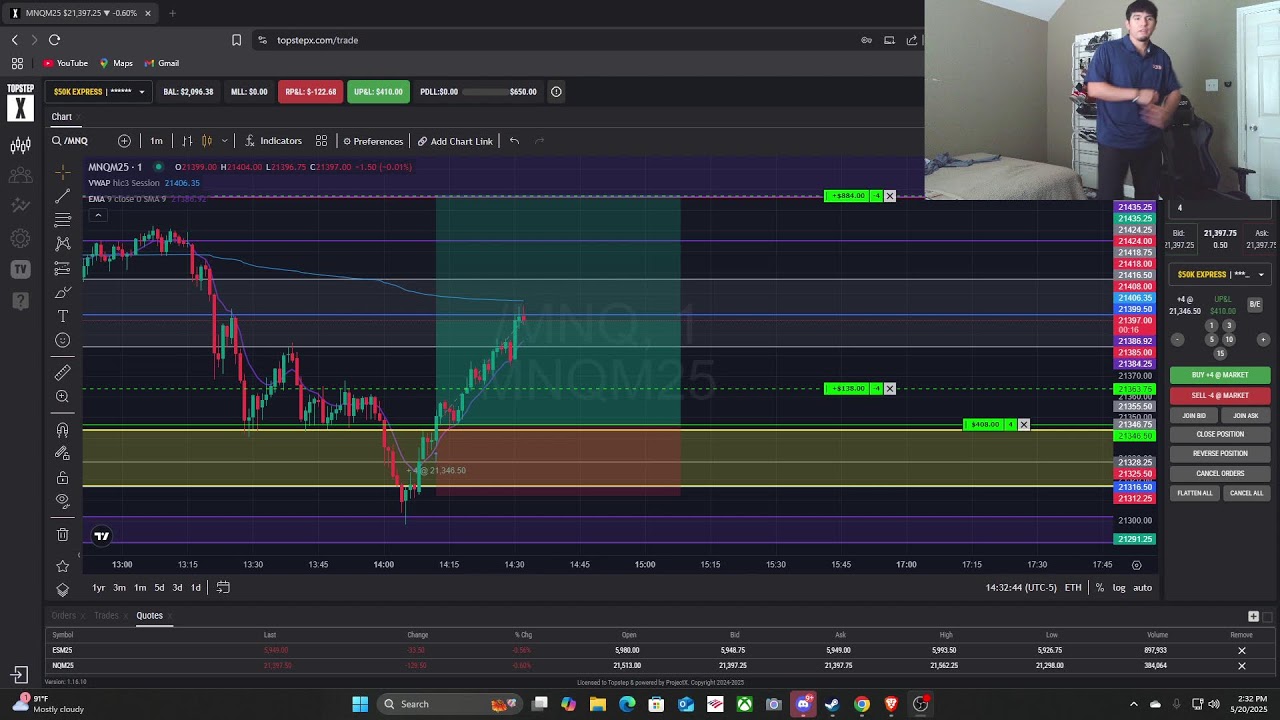Select the 1d time range
The image size is (1280, 720).
tap(196, 588)
